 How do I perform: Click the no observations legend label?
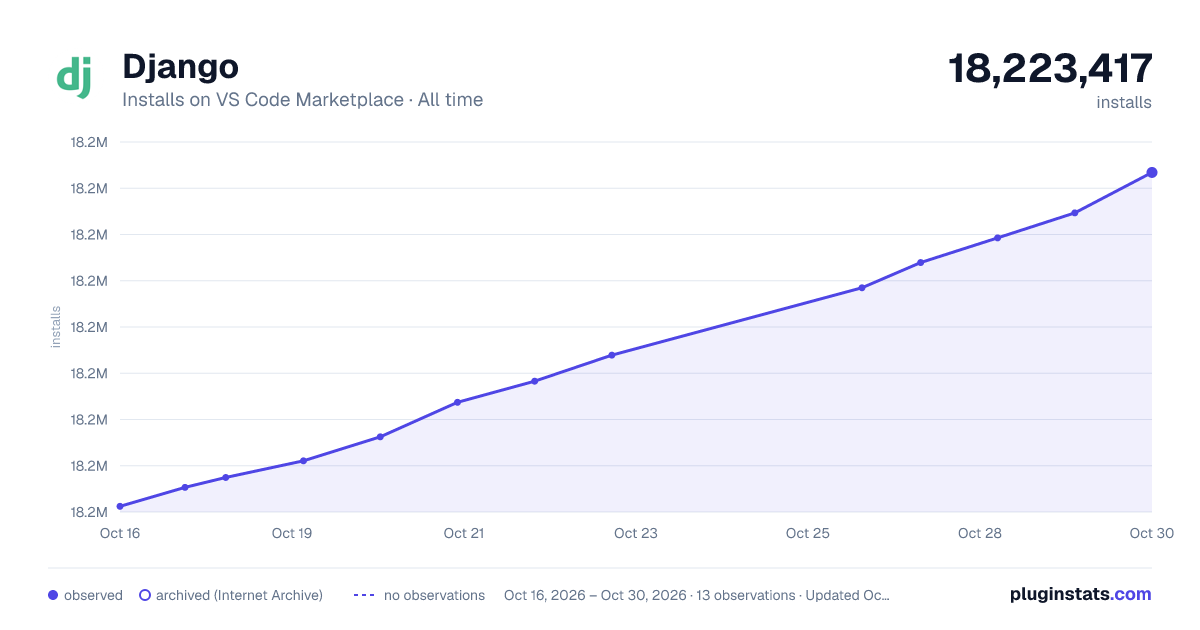click(x=434, y=595)
